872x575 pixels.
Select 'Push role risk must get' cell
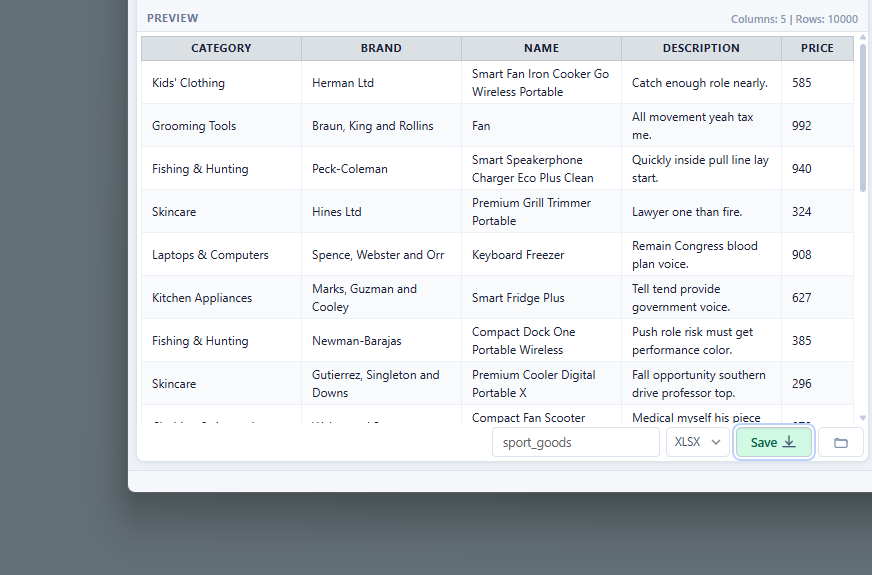point(701,340)
